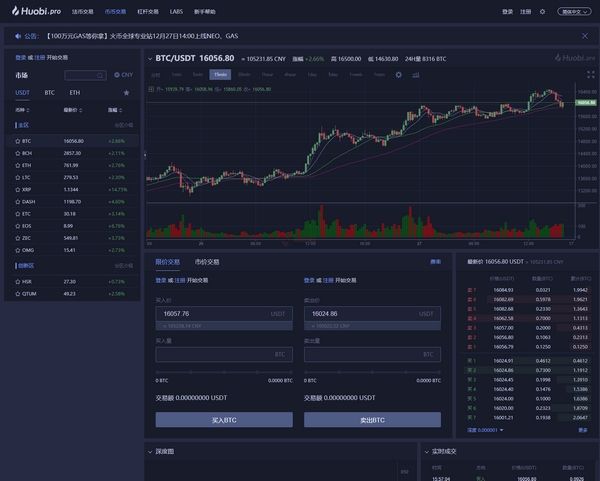Favorite the BCH row star

(18, 153)
